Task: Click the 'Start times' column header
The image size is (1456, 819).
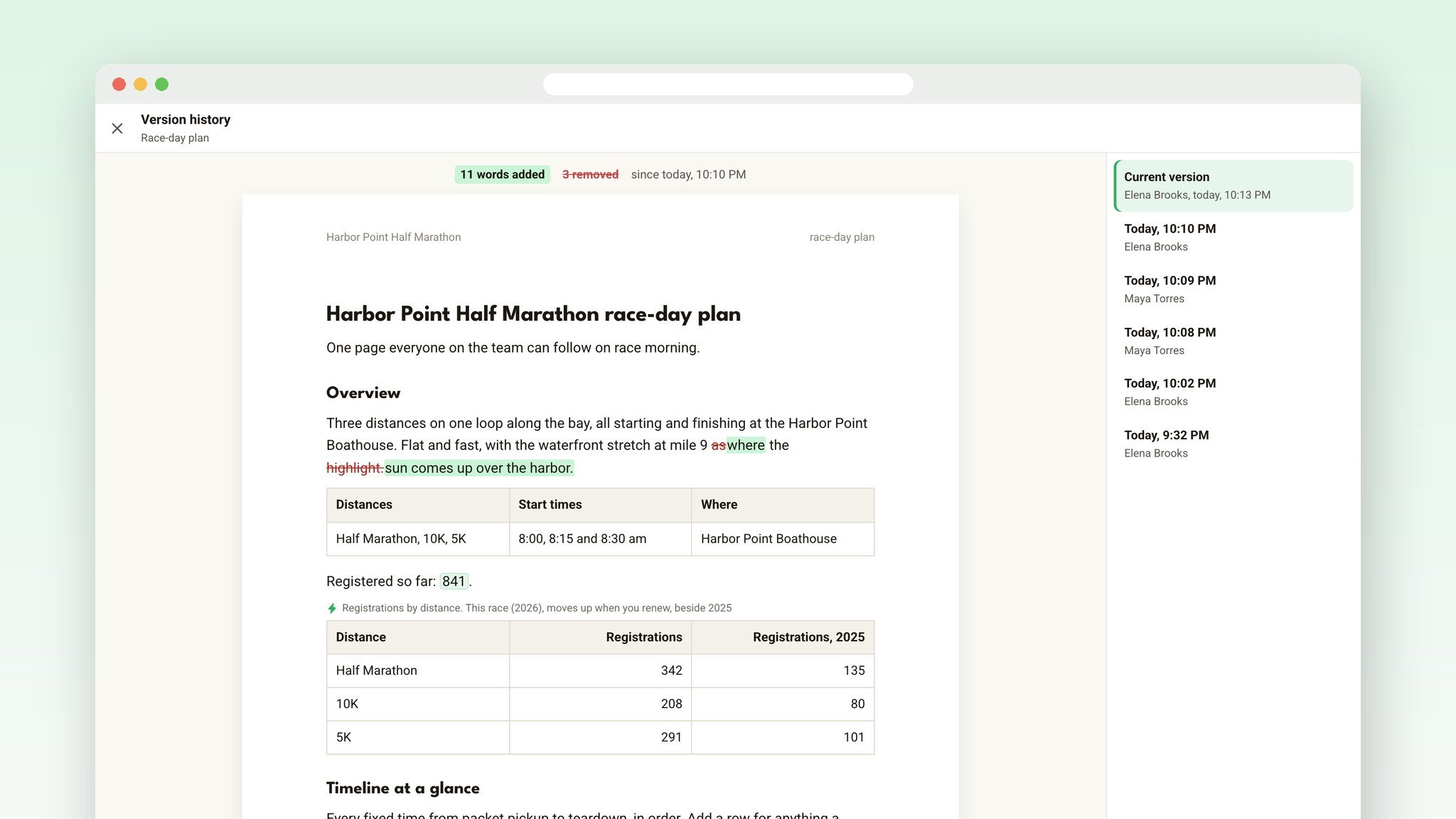Action: (x=600, y=505)
